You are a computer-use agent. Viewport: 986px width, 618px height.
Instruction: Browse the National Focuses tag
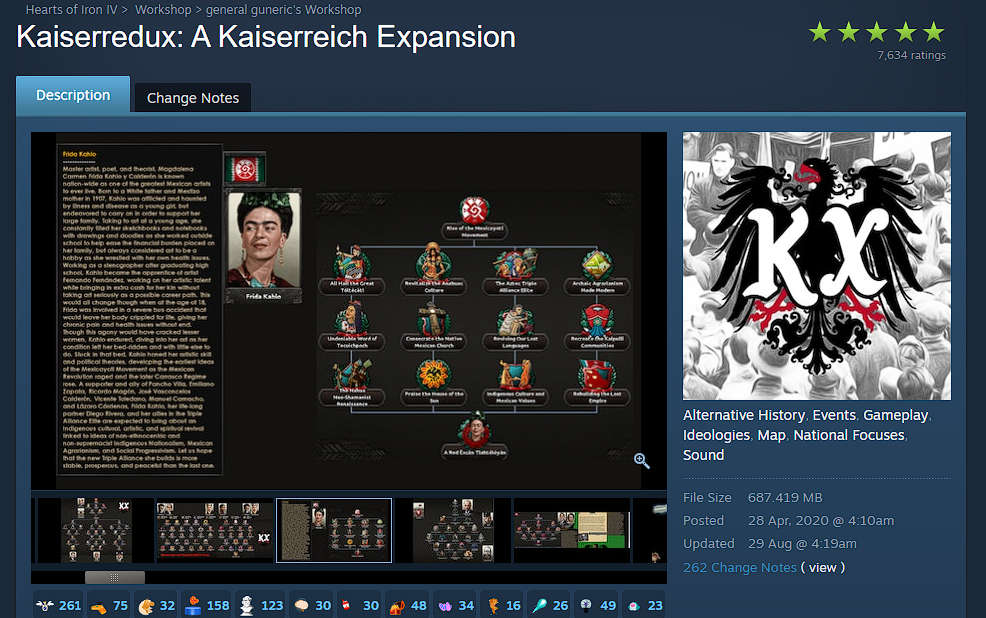click(849, 435)
